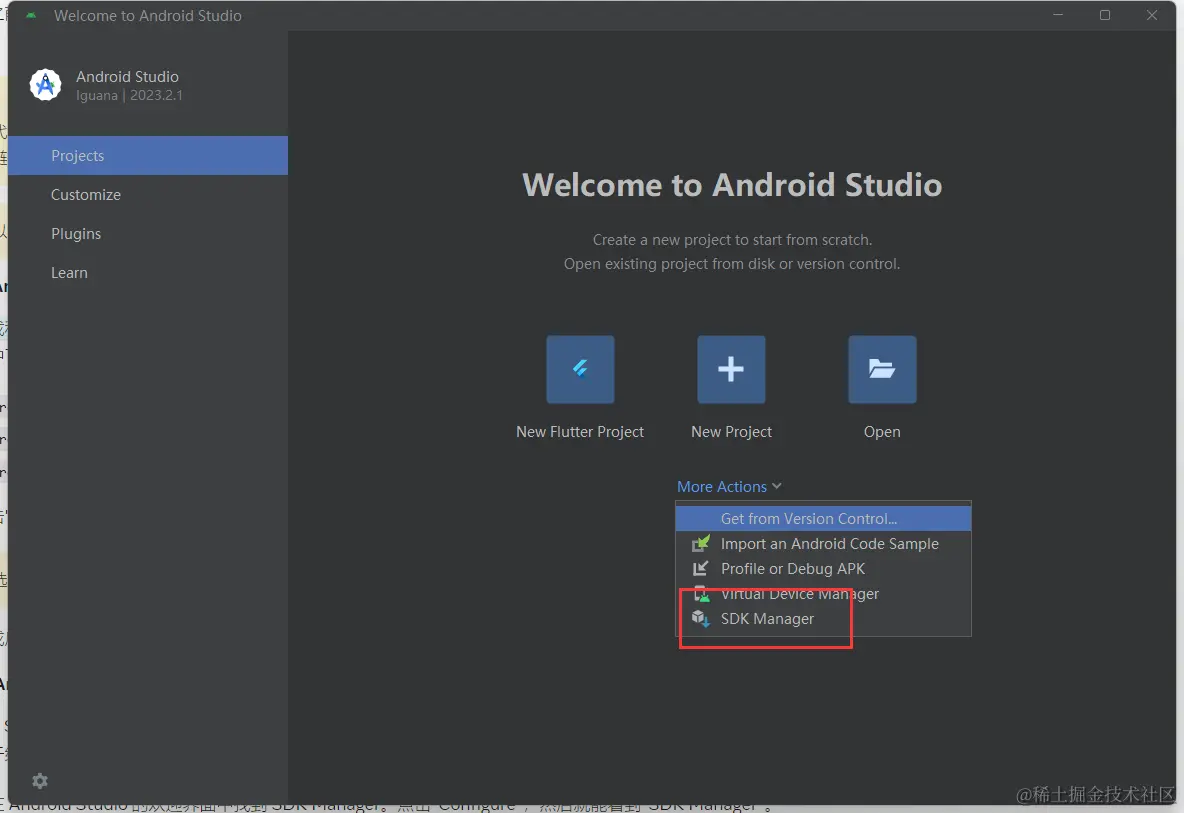
Task: Go to the Plugins tab
Action: [148, 234]
